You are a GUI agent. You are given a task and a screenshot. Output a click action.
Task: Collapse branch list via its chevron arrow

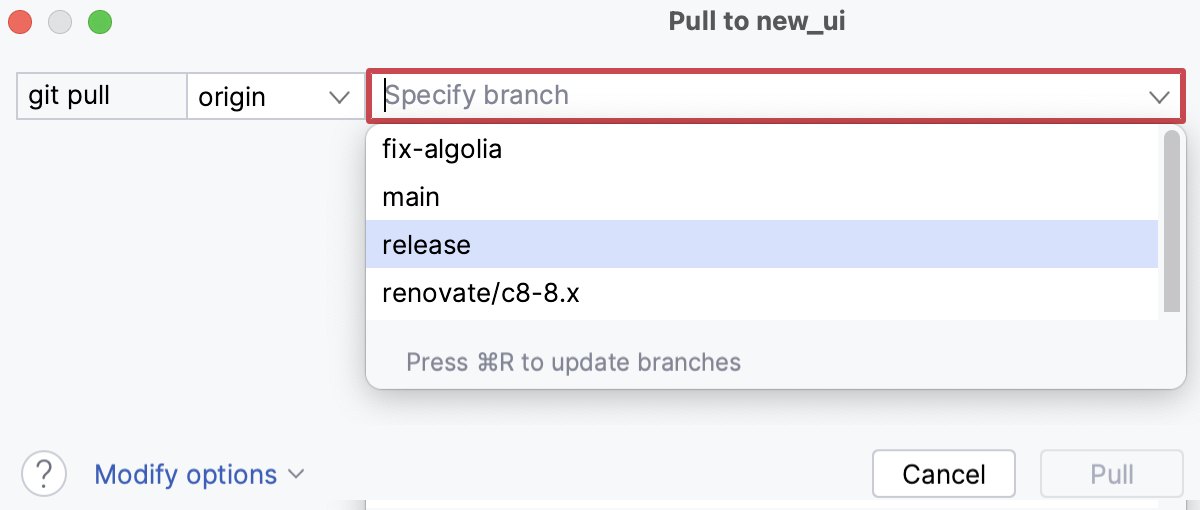[x=1159, y=97]
